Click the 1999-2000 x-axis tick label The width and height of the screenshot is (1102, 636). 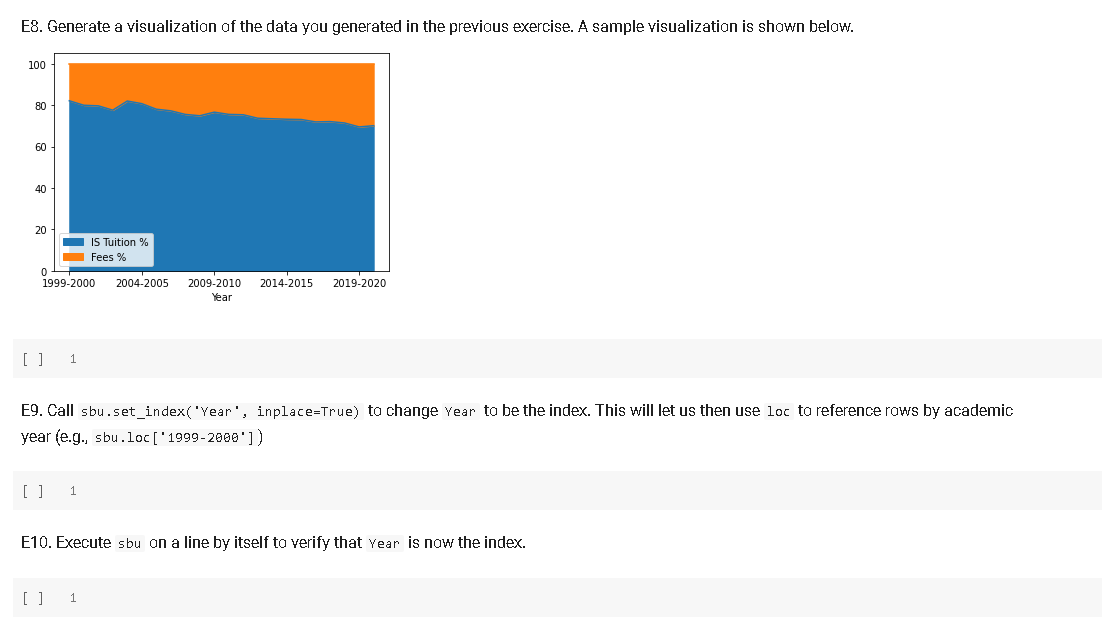pyautogui.click(x=68, y=283)
